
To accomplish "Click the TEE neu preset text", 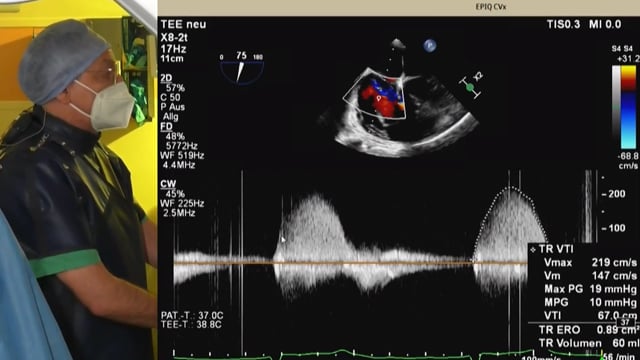I will coord(183,24).
